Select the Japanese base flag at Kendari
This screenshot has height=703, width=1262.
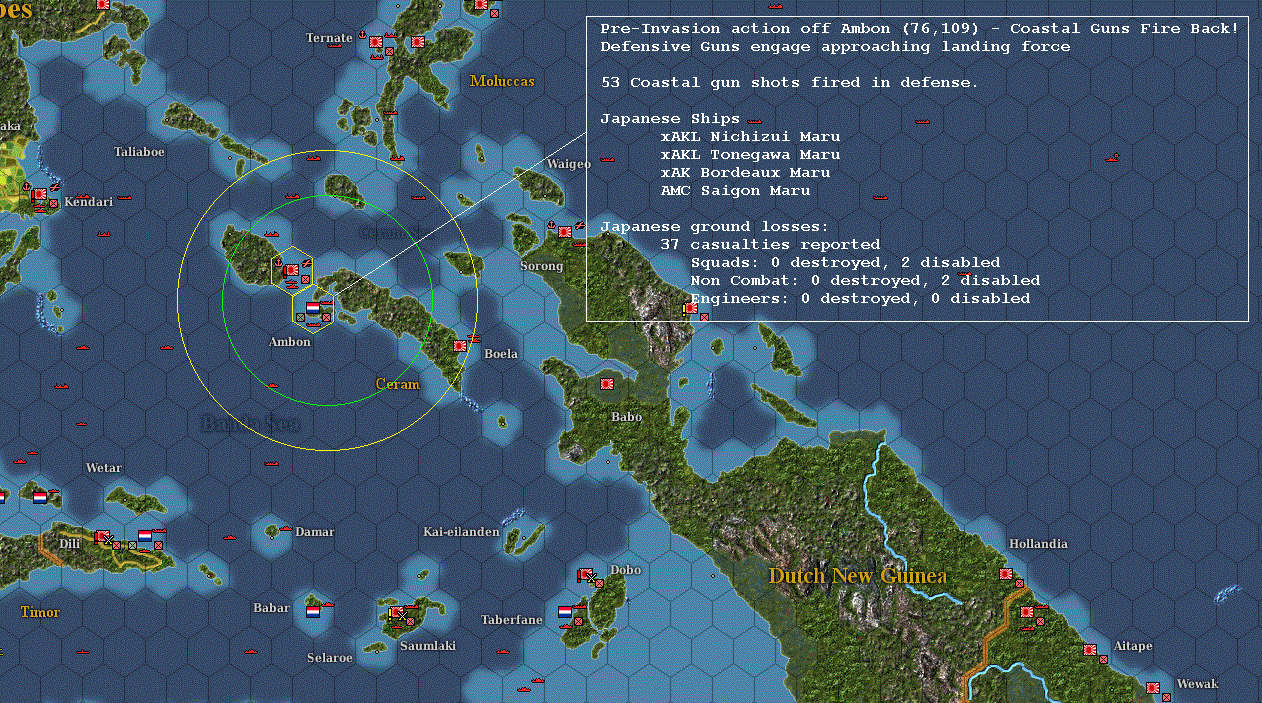(x=39, y=194)
